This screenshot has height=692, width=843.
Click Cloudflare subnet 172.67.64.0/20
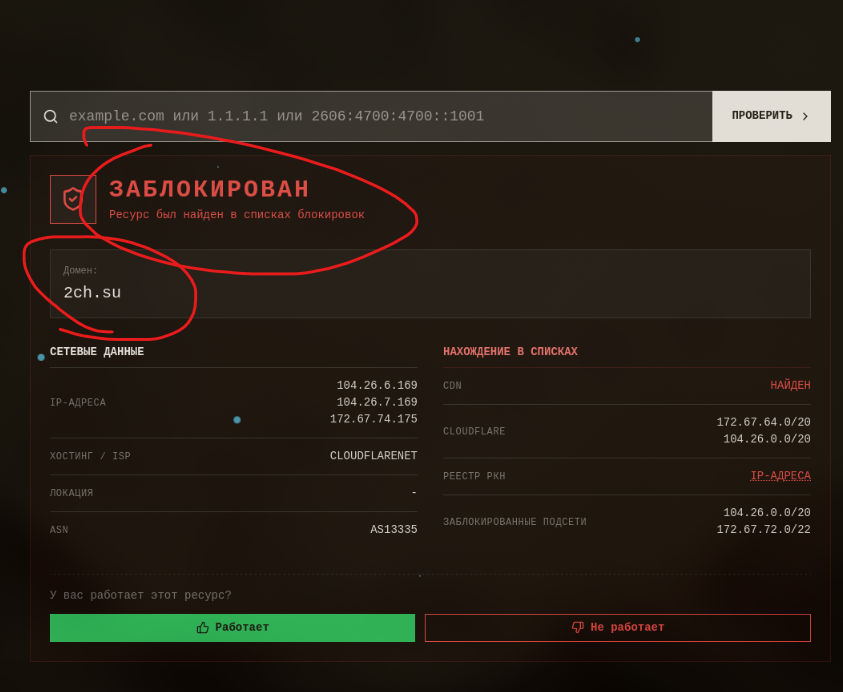pos(763,422)
